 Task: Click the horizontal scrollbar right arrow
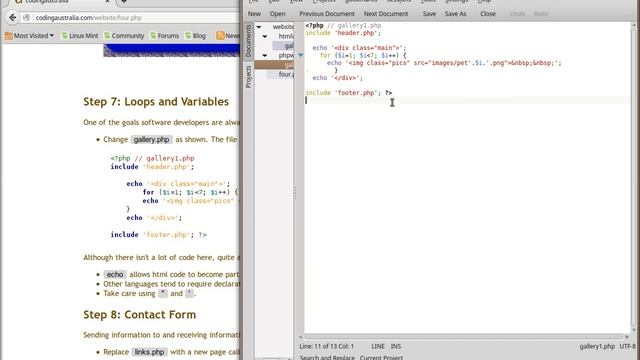(627, 337)
